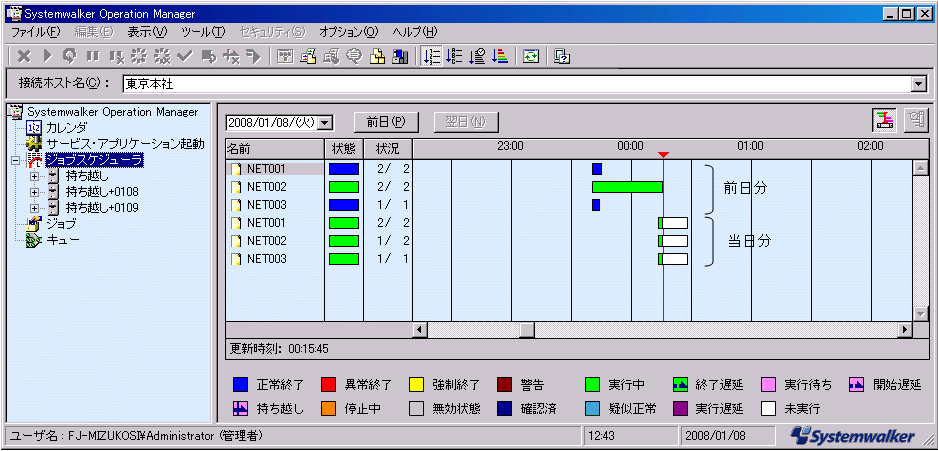Open the ヘルプ(H) menu

415,32
